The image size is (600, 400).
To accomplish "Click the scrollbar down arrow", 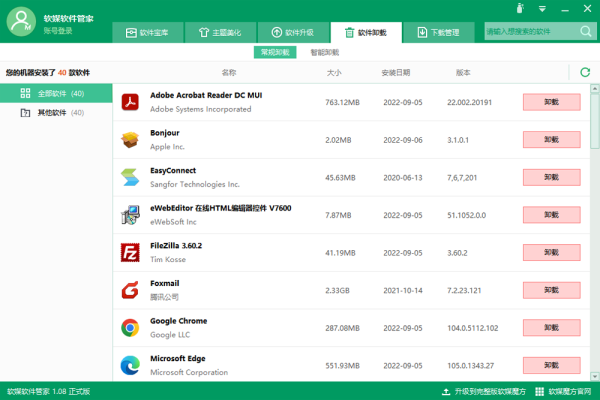I will pos(595,375).
